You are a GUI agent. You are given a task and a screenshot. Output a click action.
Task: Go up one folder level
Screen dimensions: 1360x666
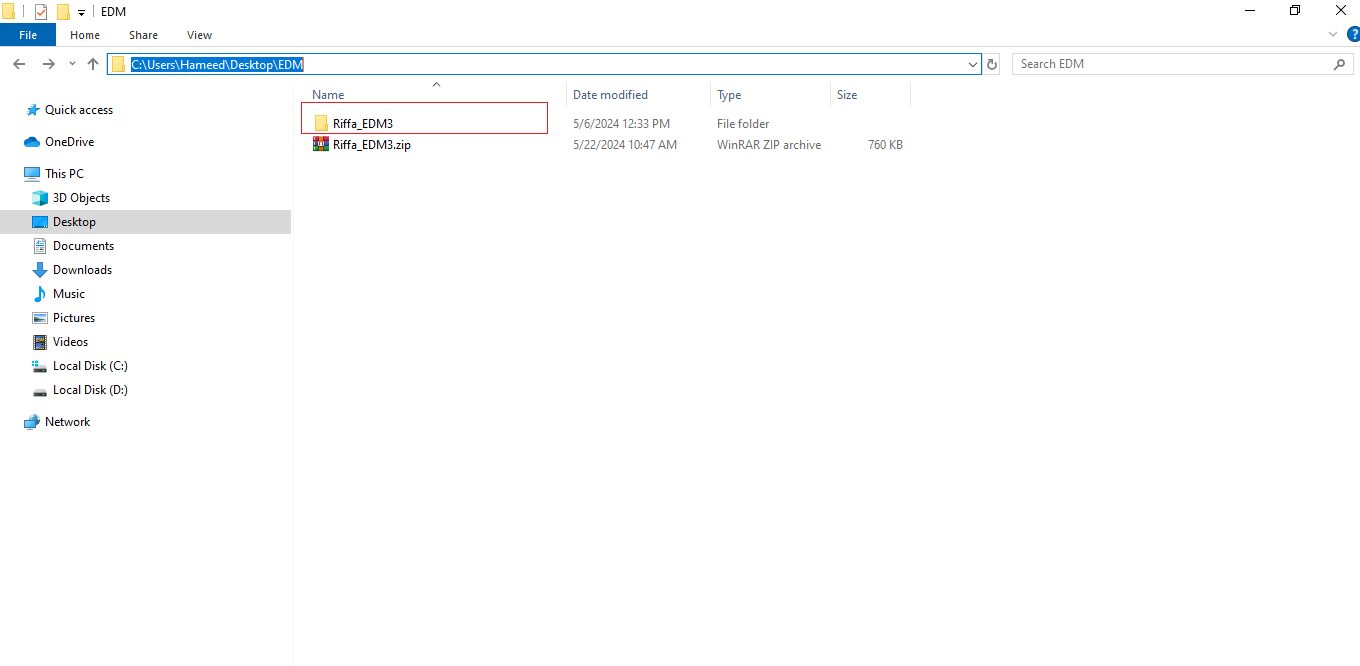pos(93,64)
